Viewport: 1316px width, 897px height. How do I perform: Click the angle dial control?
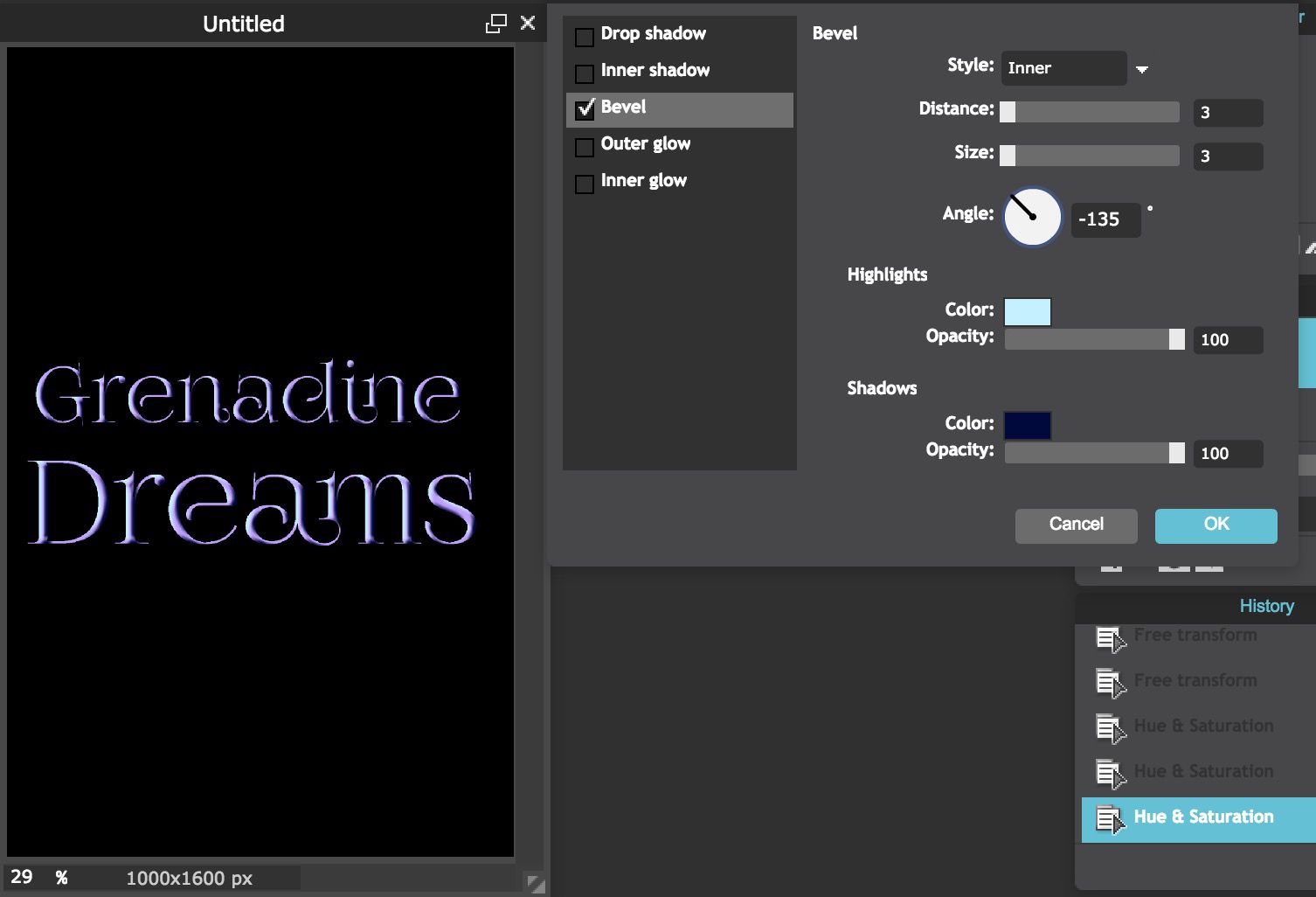tap(1032, 217)
